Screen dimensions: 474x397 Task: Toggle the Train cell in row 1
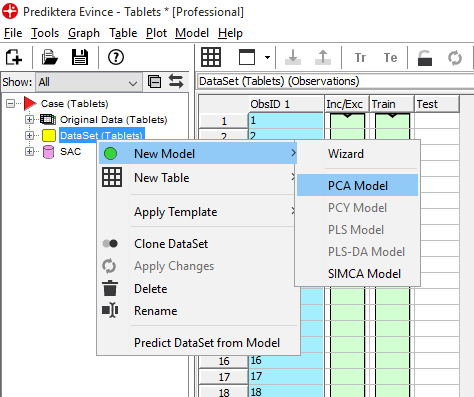392,121
